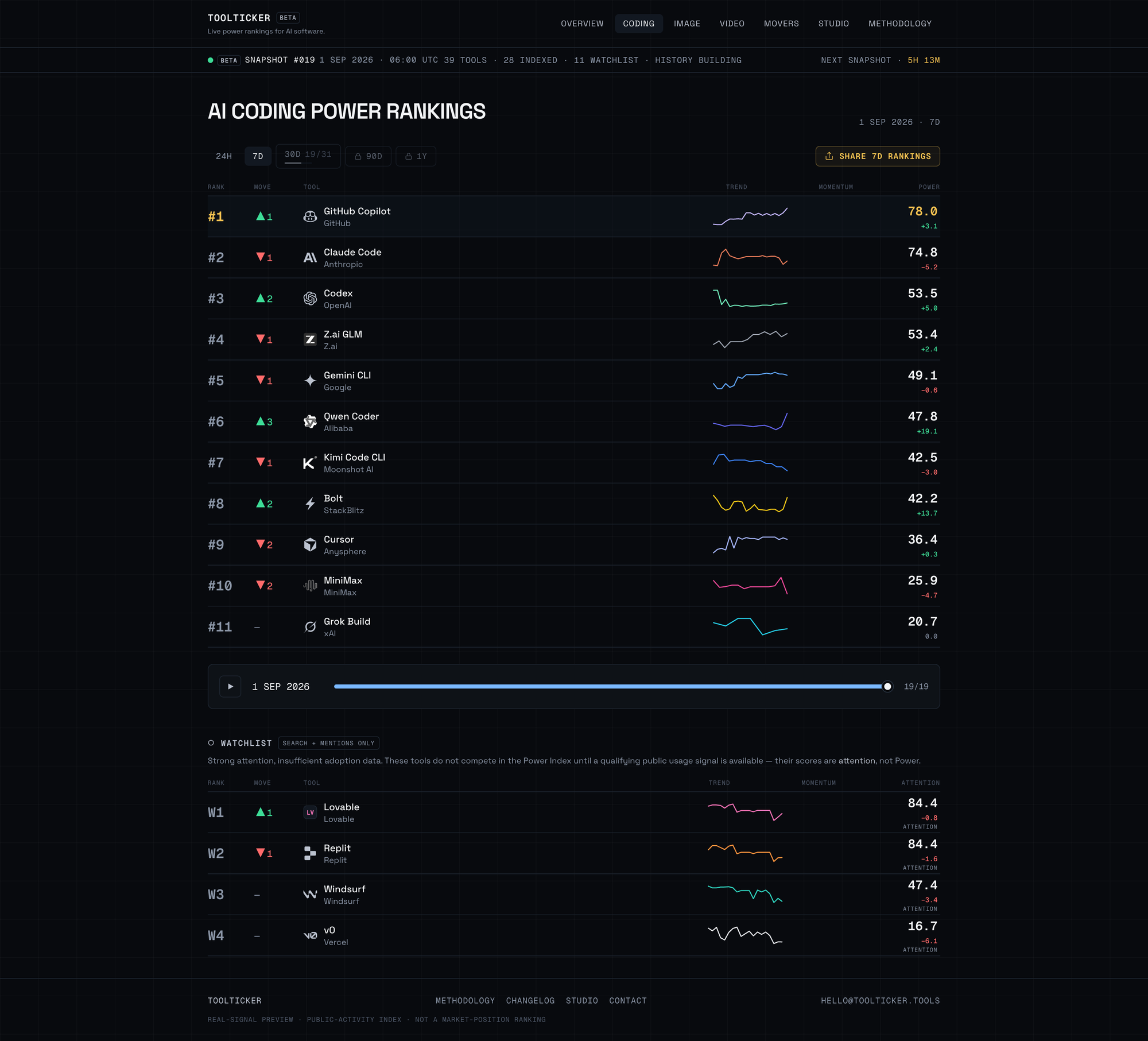Click the Replit logo icon
The width and height of the screenshot is (1148, 1041).
click(310, 853)
